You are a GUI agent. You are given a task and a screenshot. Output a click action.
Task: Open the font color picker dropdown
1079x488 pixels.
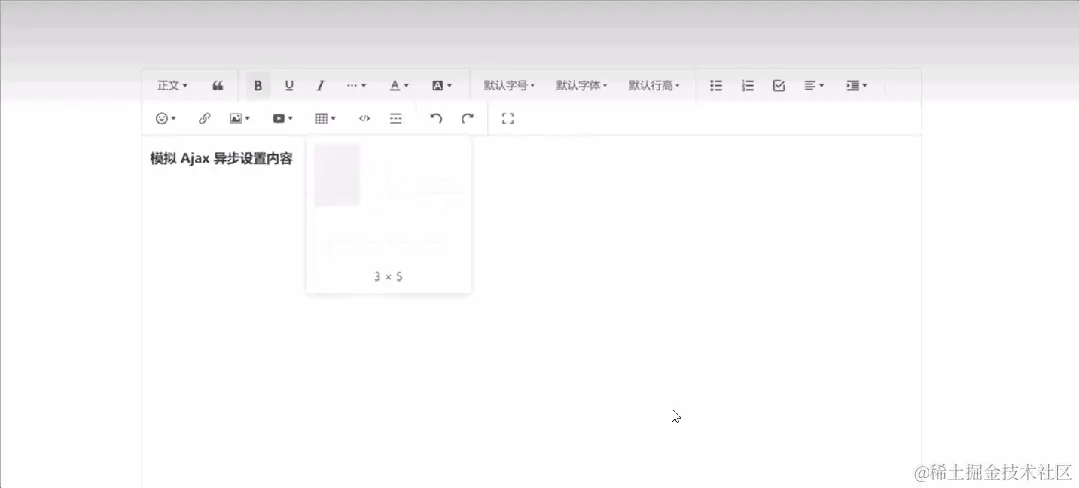(399, 85)
